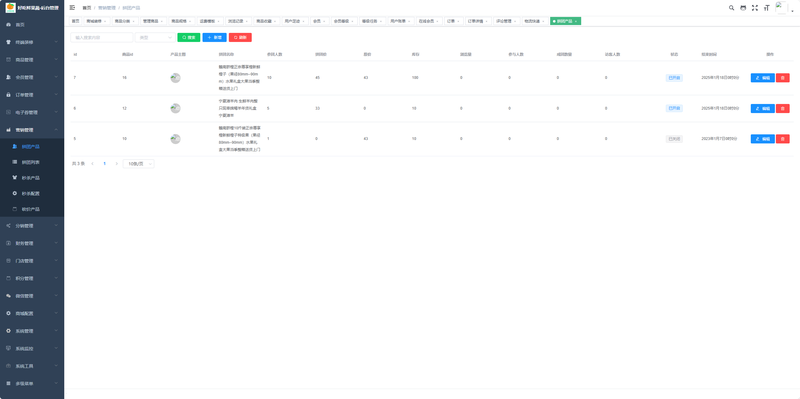Click the 门店管理 icon in sidebar
The width and height of the screenshot is (800, 399).
(8, 261)
